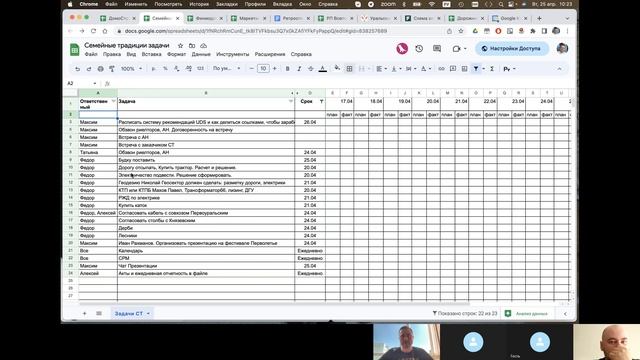Decrease font size with minus button
Screen dimensions: 640x360
point(251,69)
